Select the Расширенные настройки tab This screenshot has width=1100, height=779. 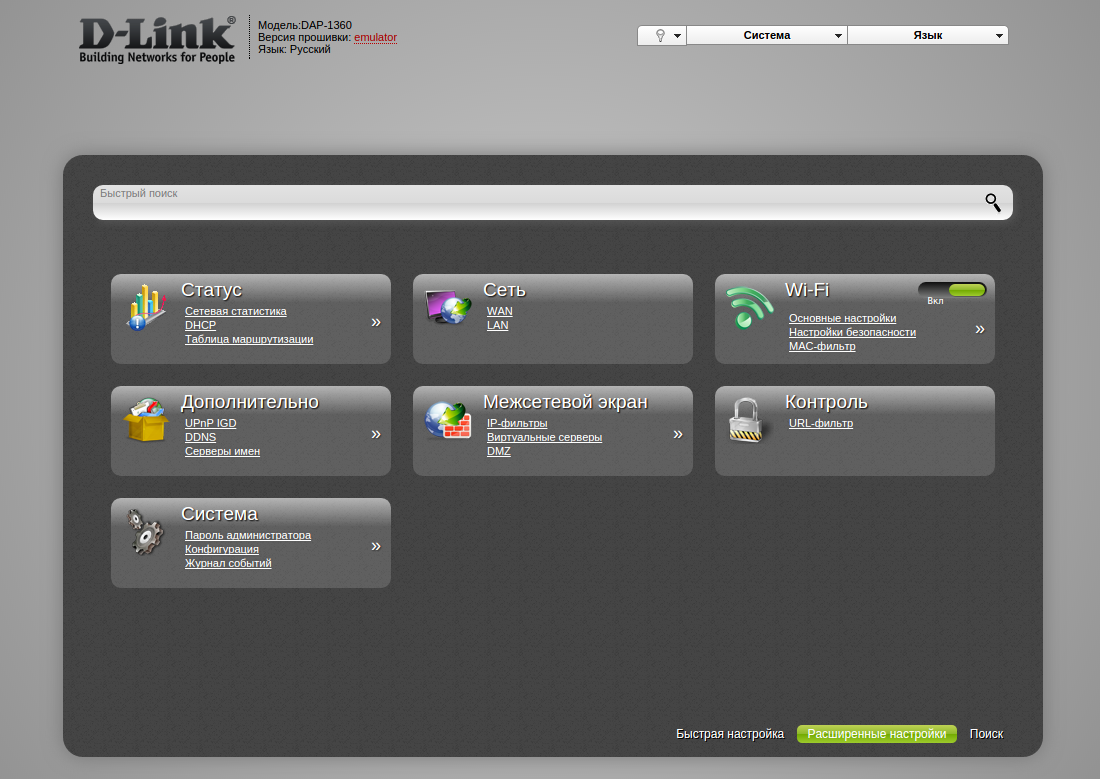click(877, 733)
